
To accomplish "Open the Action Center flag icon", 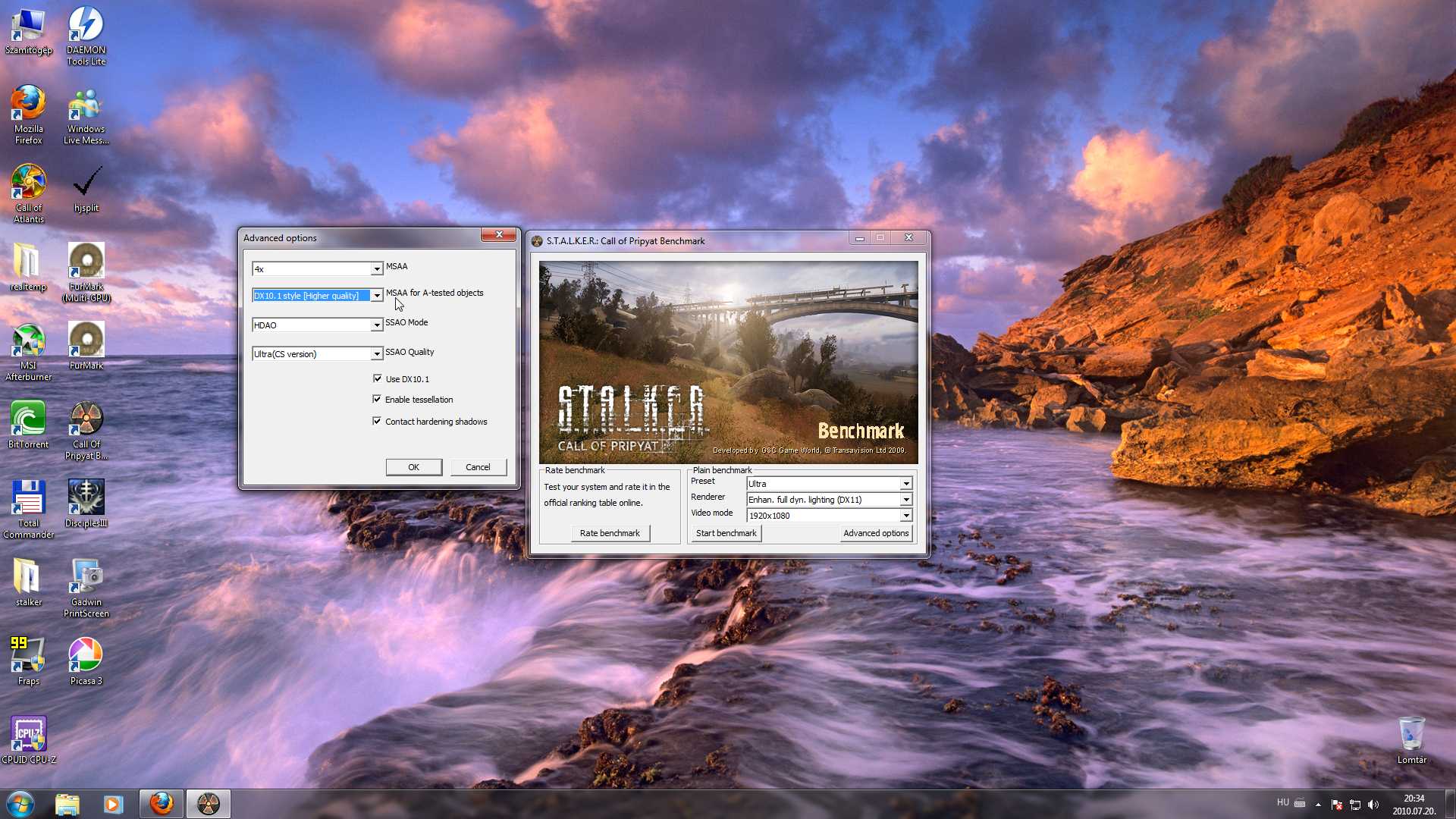I will tap(1337, 805).
